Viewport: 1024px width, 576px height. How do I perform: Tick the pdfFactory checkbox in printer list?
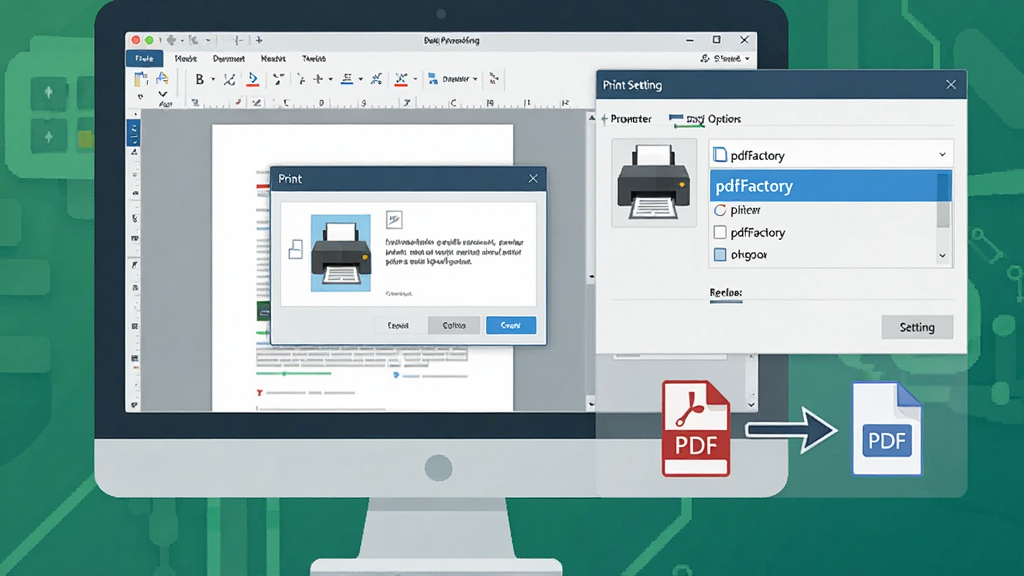click(720, 232)
